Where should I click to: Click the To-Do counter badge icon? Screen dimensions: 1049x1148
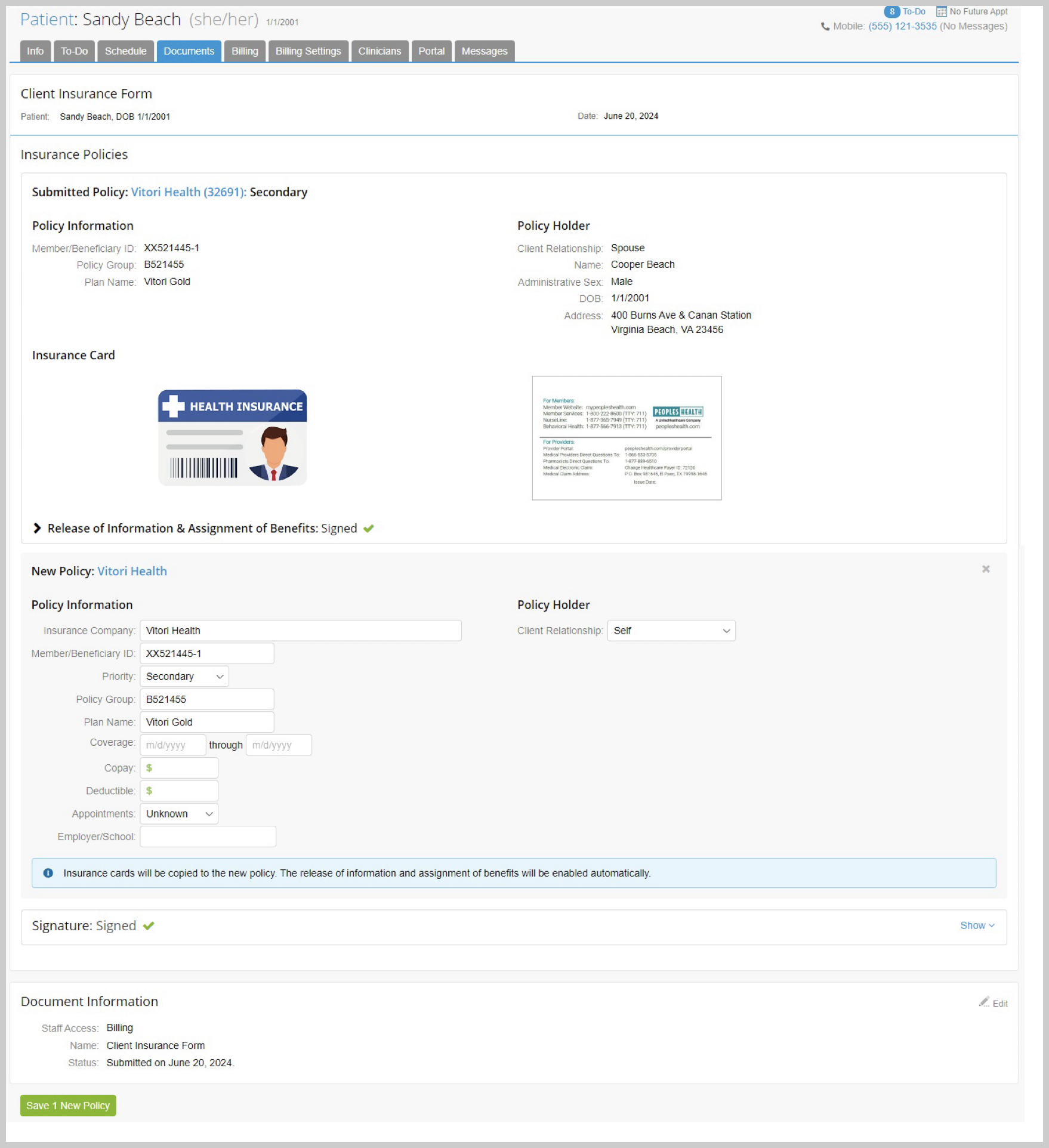[x=891, y=11]
